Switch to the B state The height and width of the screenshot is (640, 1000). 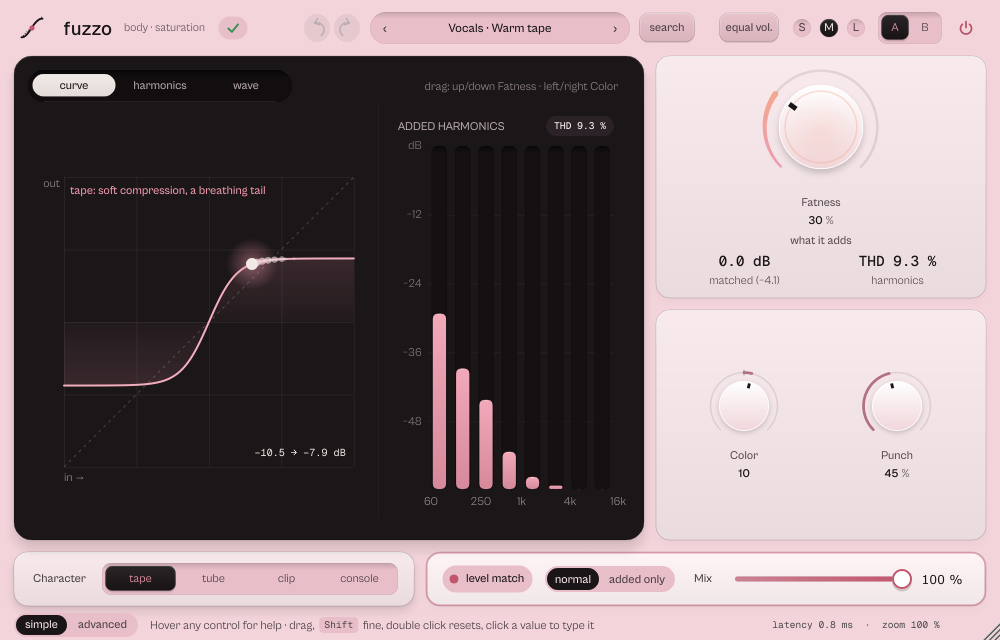click(x=925, y=28)
